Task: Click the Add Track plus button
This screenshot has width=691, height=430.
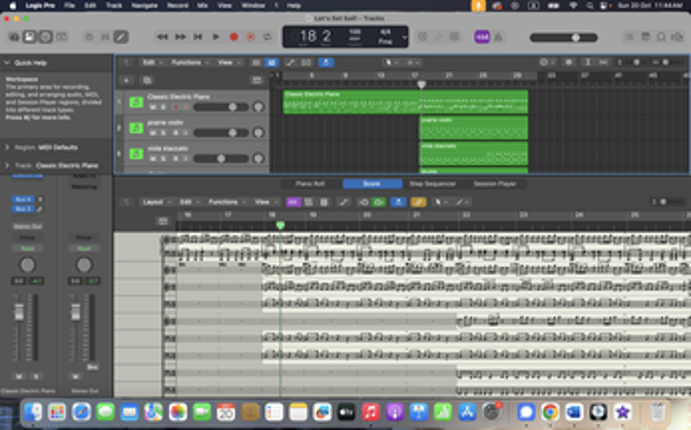Action: (x=126, y=80)
